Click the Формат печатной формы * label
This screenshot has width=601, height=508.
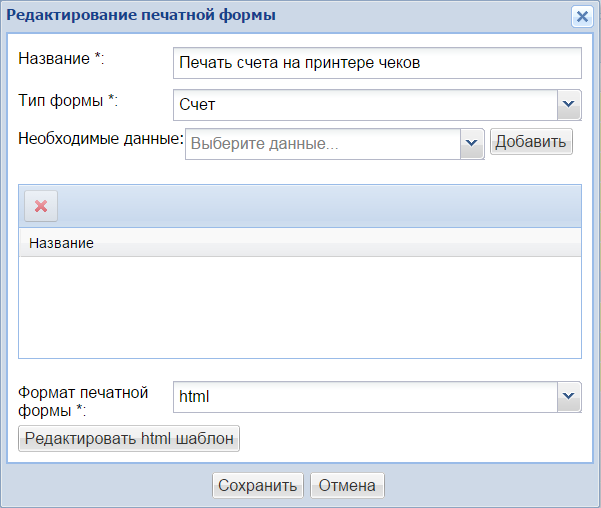[83, 400]
